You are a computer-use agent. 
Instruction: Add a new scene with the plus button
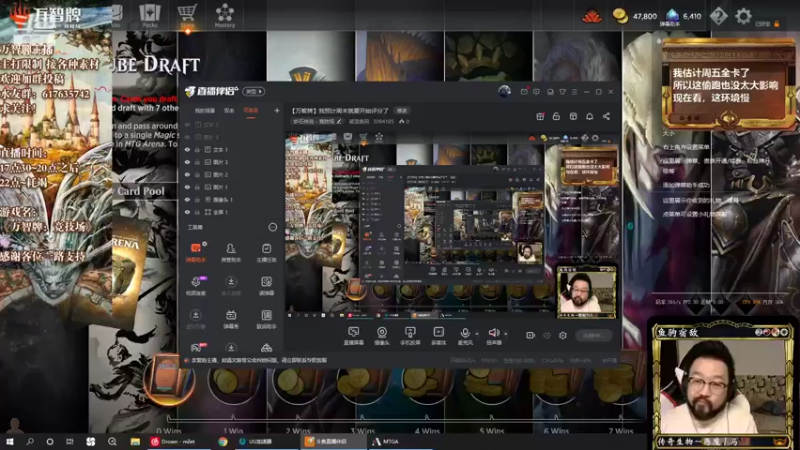click(x=277, y=110)
